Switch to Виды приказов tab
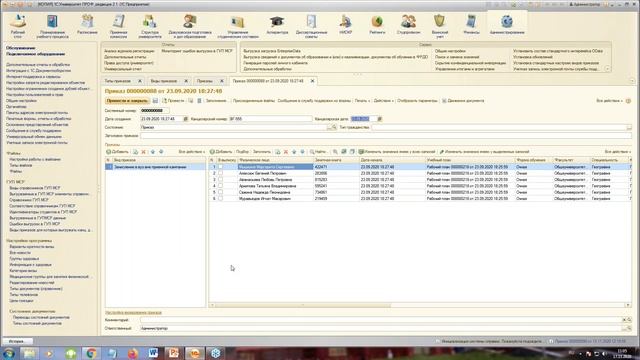The image size is (640, 360). [x=164, y=81]
